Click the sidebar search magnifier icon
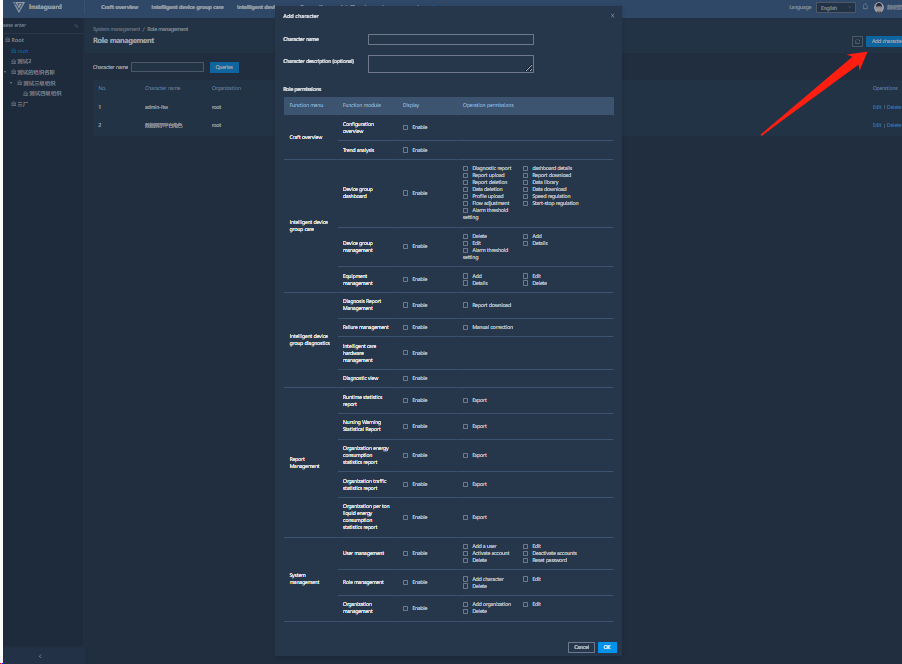902x664 pixels. (x=76, y=26)
